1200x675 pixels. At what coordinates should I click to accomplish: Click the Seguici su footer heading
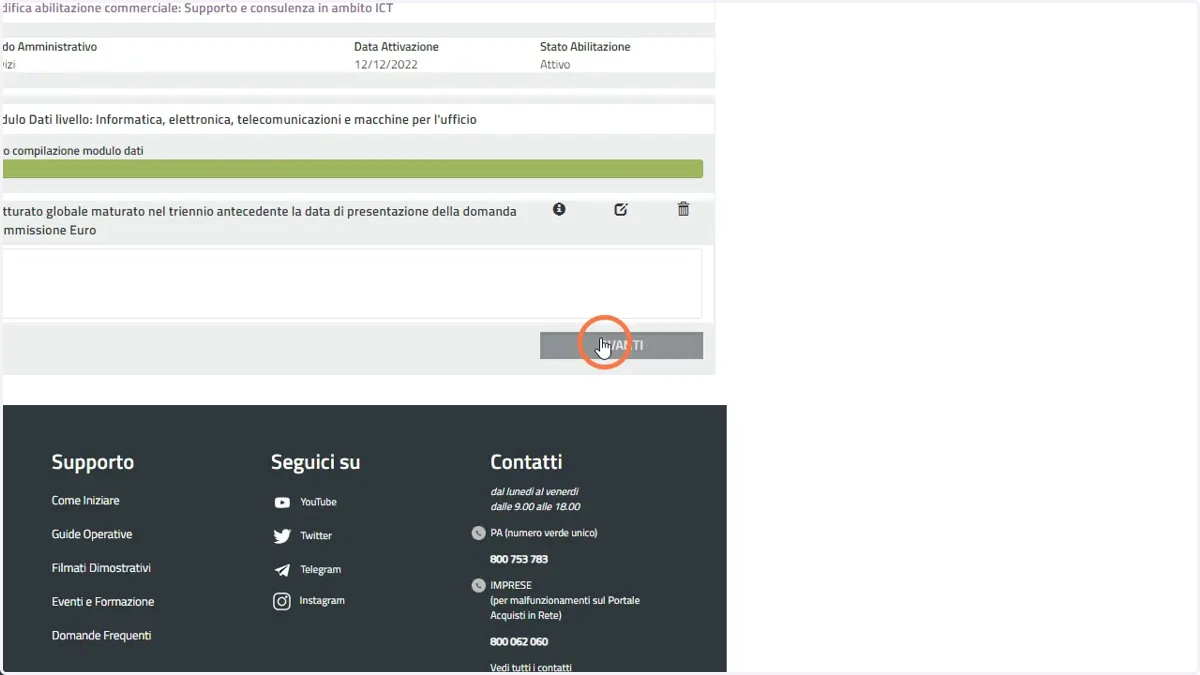[x=315, y=462]
